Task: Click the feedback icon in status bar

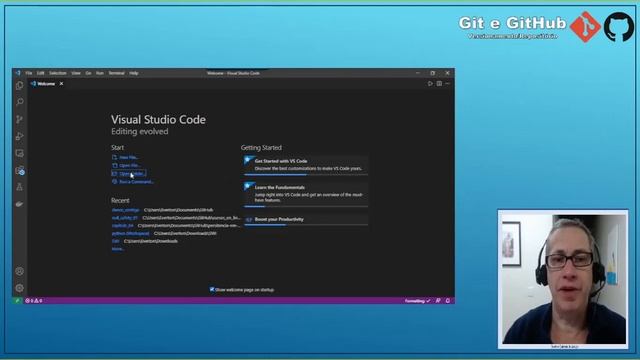Action: pyautogui.click(x=438, y=301)
